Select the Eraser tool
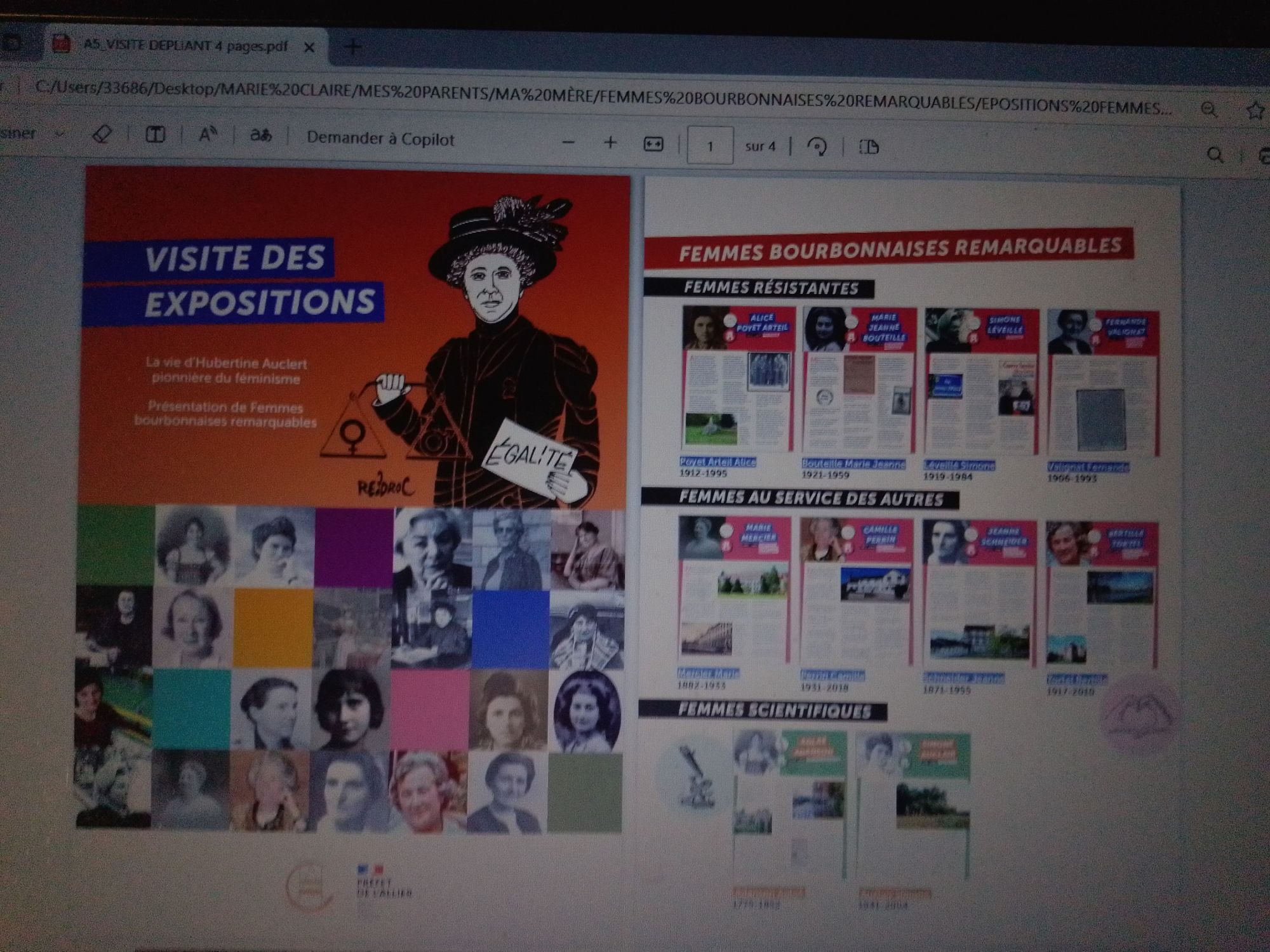The height and width of the screenshot is (952, 1270). 102,134
